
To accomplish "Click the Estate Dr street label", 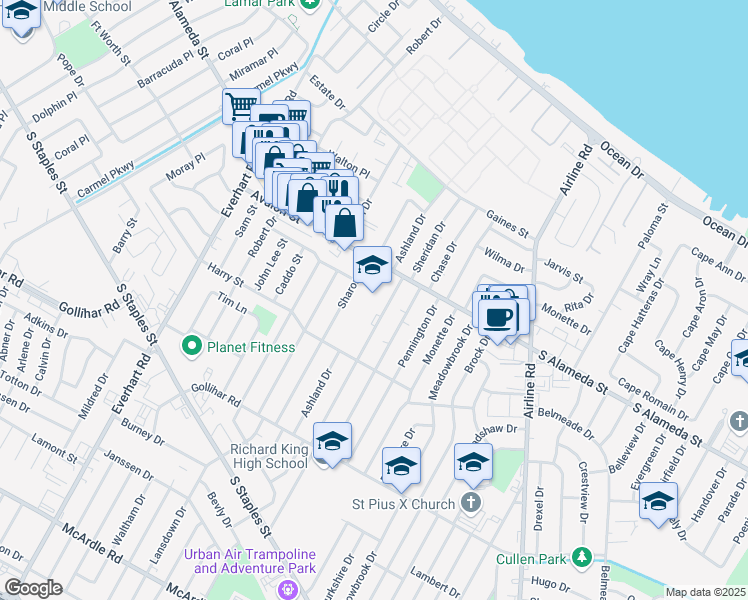I will tap(327, 92).
